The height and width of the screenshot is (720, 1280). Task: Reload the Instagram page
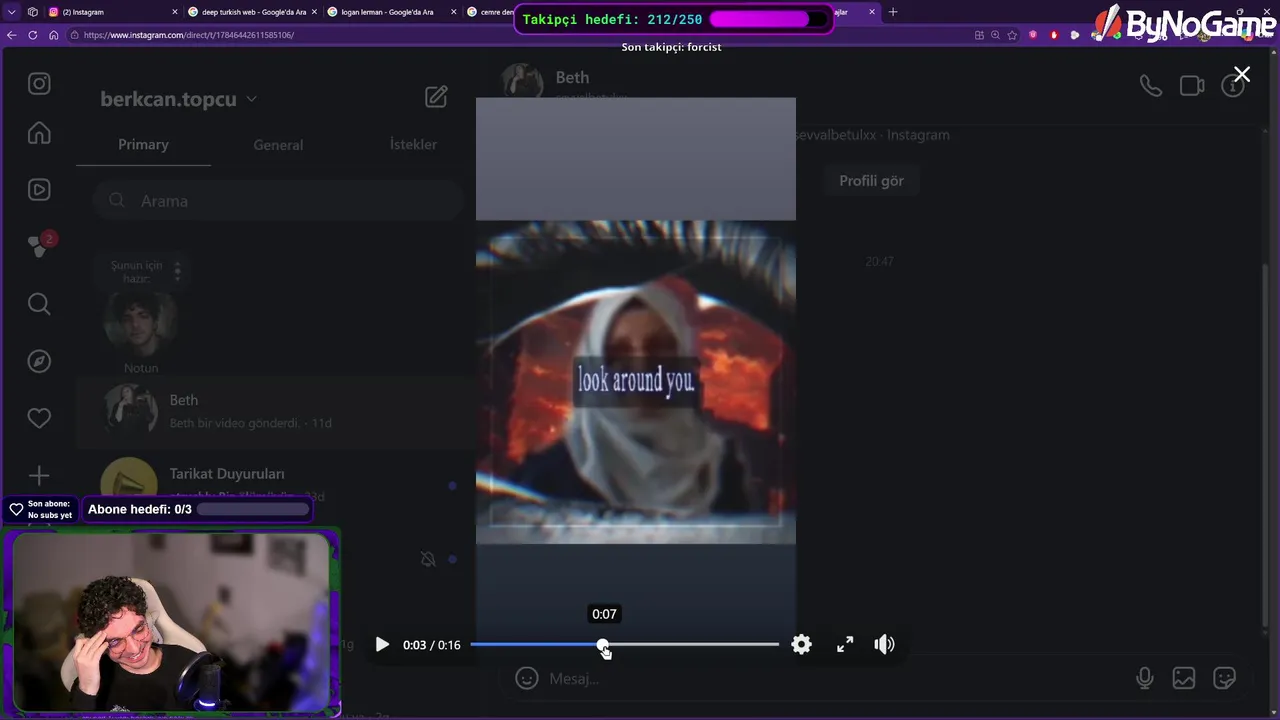click(33, 35)
